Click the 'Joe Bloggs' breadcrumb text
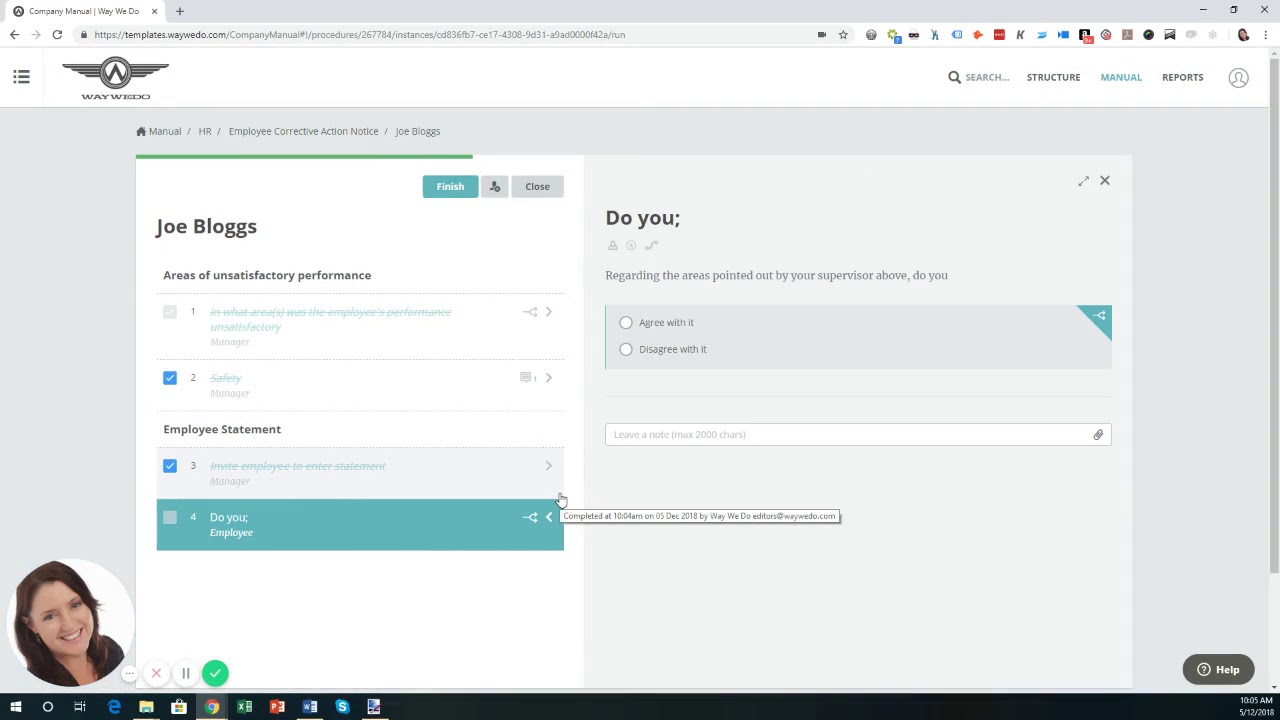Viewport: 1280px width, 720px height. pyautogui.click(x=417, y=131)
